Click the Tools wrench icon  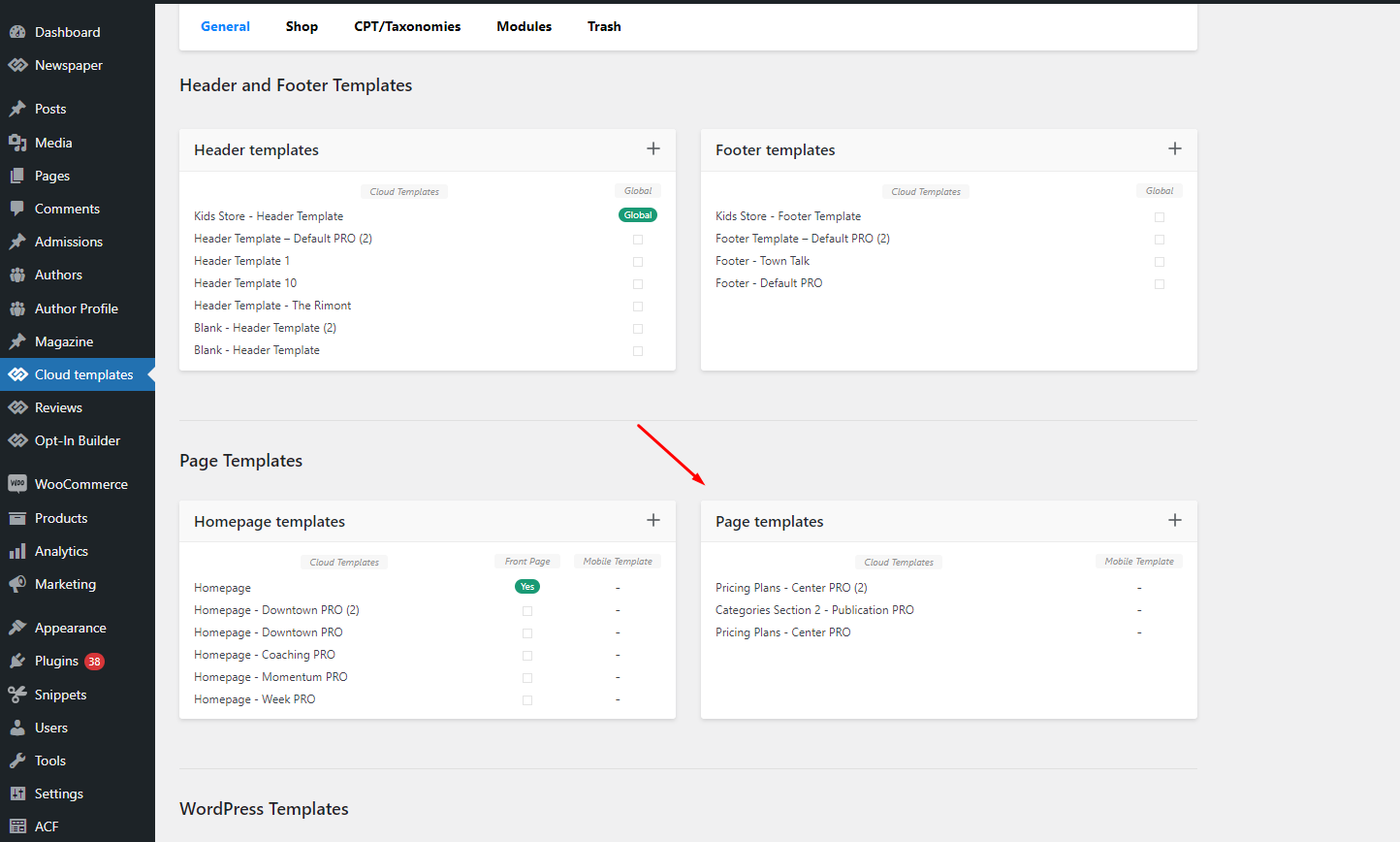[x=17, y=761]
